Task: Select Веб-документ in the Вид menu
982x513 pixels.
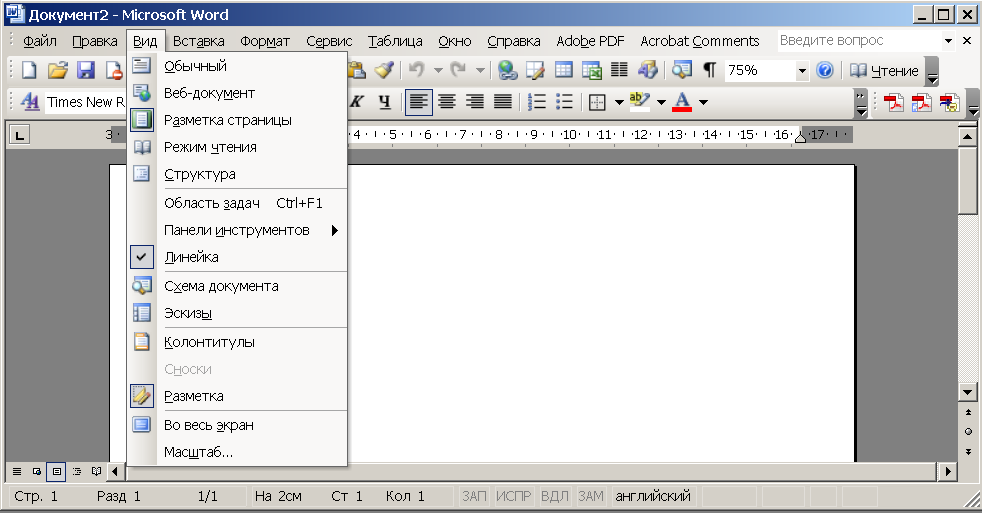Action: click(237, 93)
